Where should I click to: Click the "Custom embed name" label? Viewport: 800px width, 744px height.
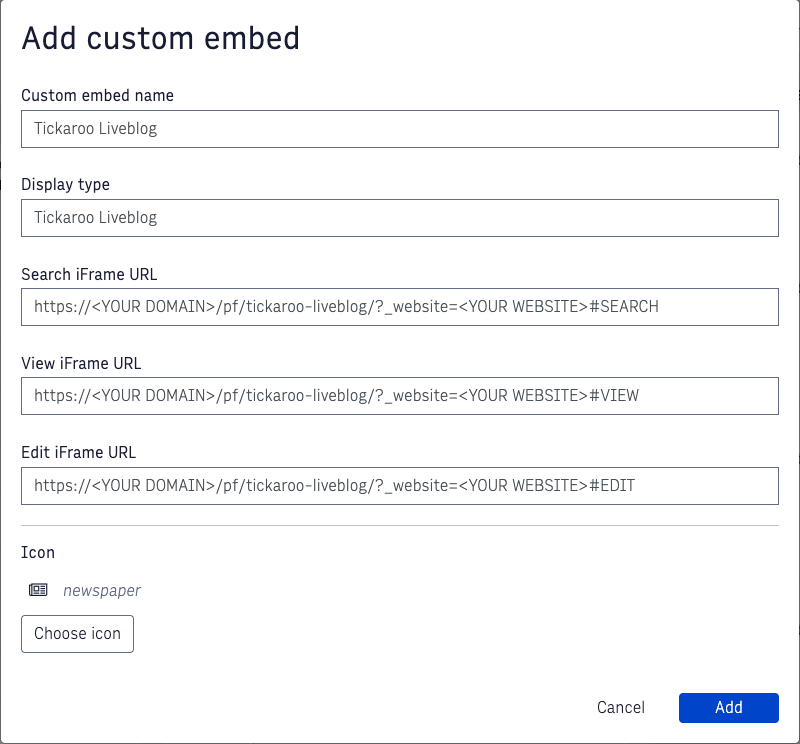click(x=97, y=96)
